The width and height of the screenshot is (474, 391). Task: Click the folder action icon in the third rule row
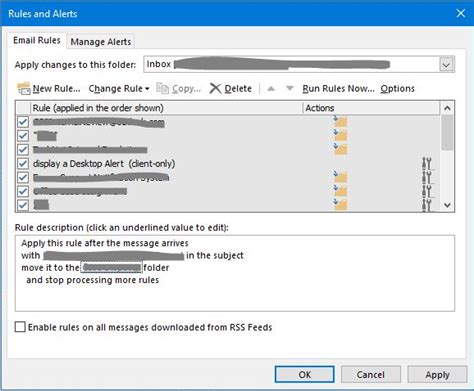pyautogui.click(x=340, y=149)
